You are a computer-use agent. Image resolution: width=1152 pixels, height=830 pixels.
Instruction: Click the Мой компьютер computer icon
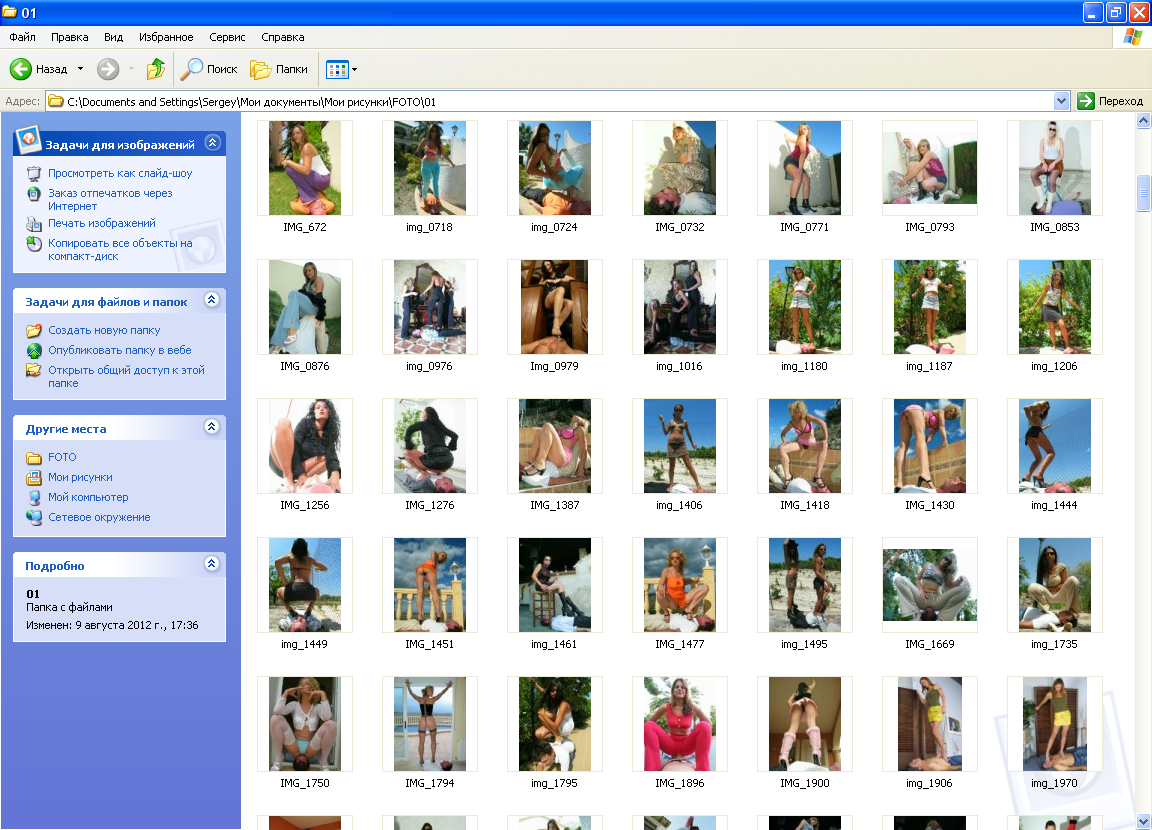[x=34, y=498]
